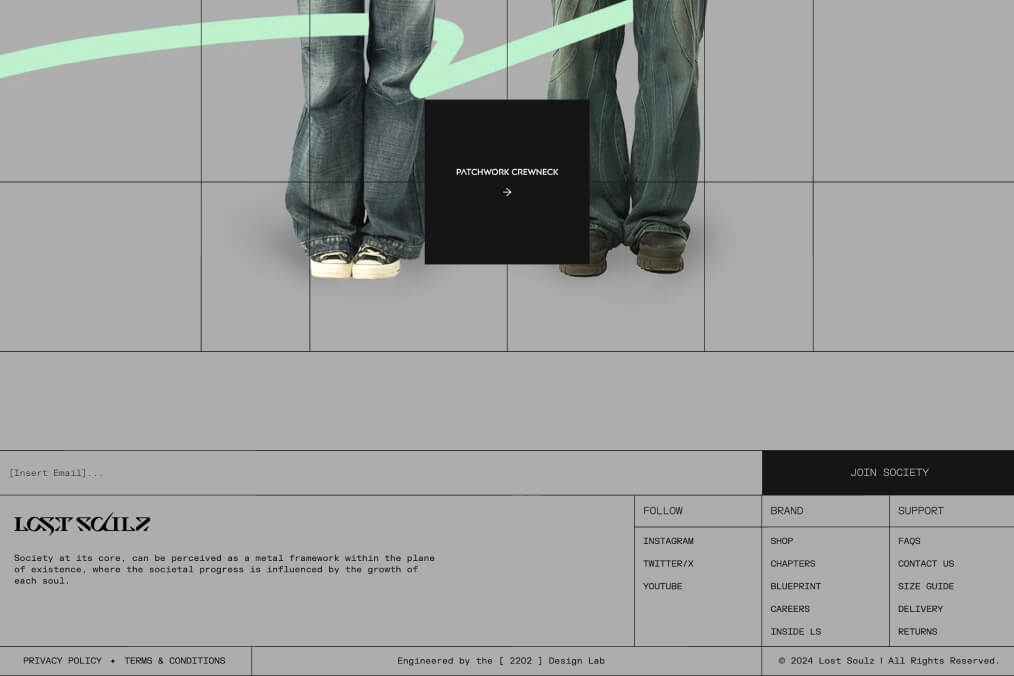Open the Twitter/X social link

point(668,563)
